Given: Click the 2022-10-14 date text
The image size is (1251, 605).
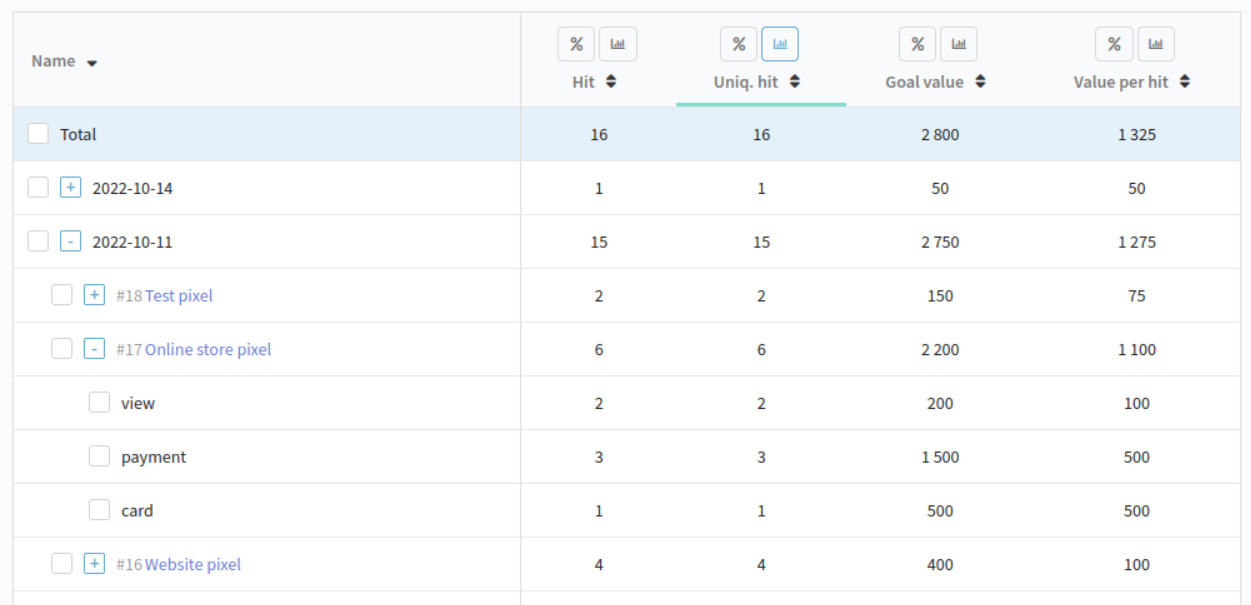Looking at the screenshot, I should [x=132, y=188].
